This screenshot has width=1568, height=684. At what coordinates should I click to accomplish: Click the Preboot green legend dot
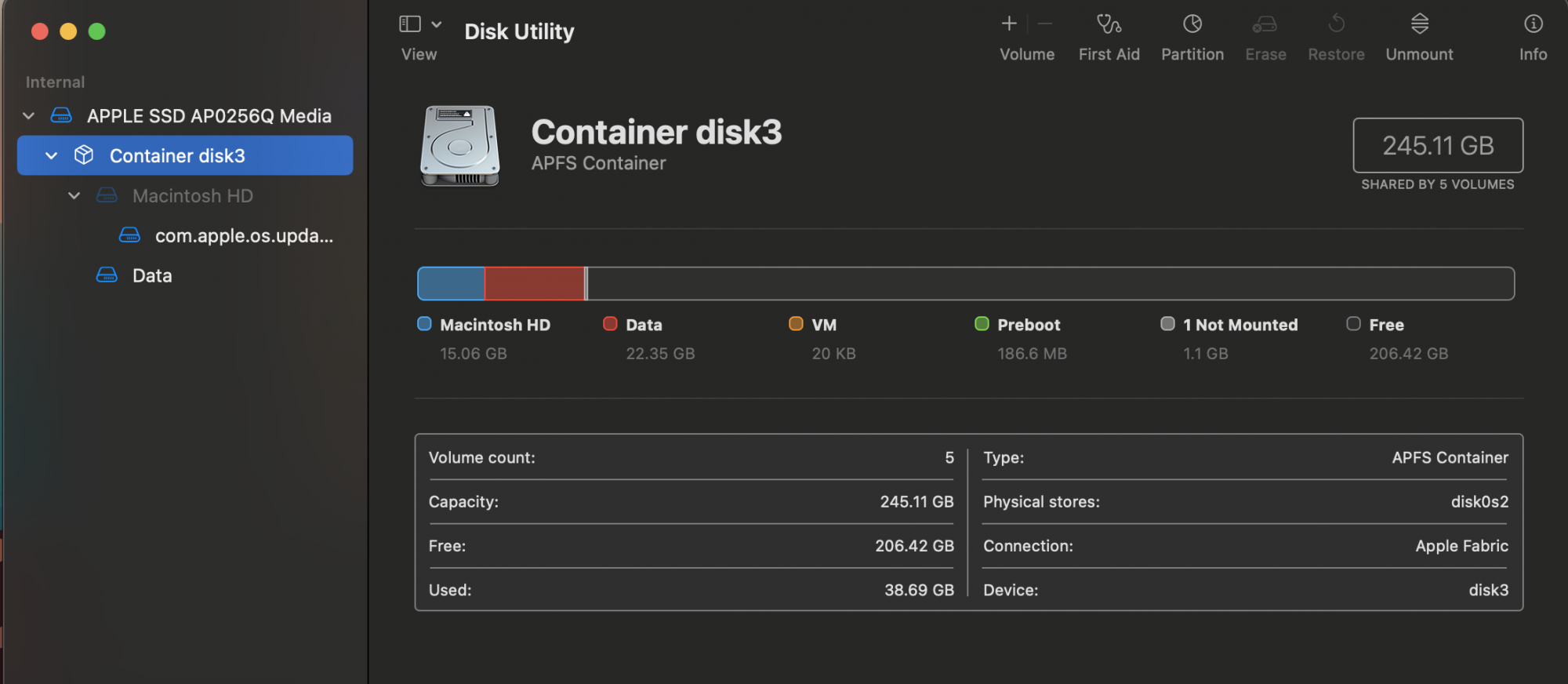(x=982, y=324)
